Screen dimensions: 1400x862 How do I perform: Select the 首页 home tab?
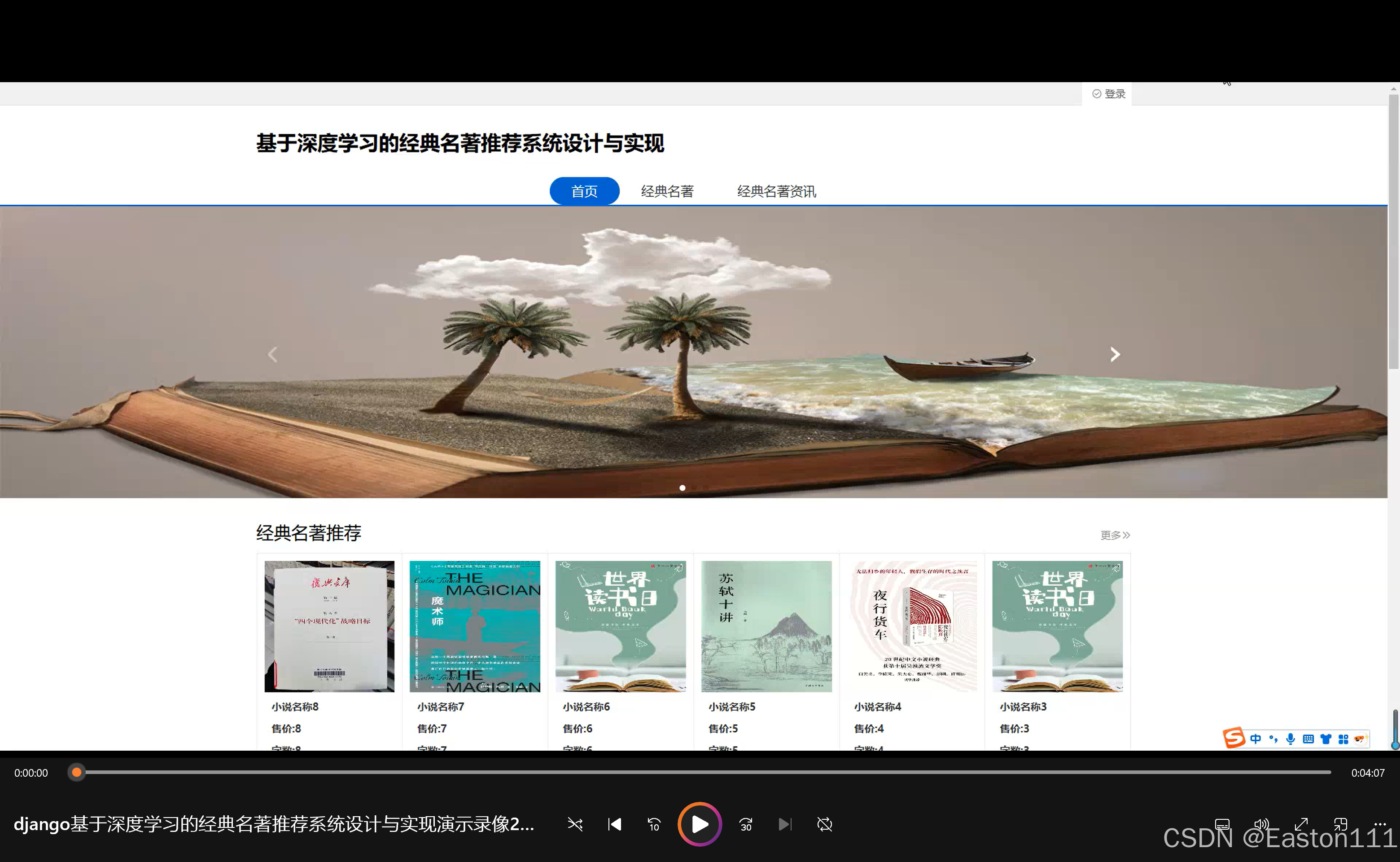(585, 191)
